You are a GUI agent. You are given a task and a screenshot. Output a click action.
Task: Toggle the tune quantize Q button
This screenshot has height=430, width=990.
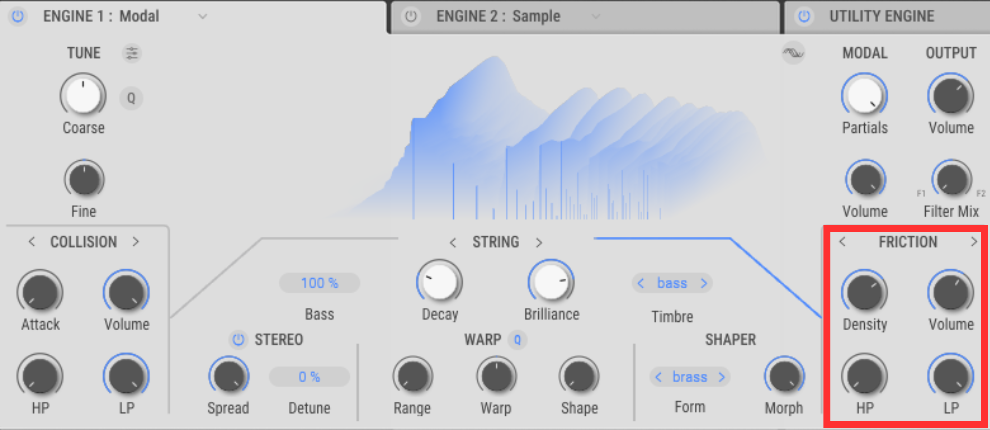pyautogui.click(x=131, y=99)
